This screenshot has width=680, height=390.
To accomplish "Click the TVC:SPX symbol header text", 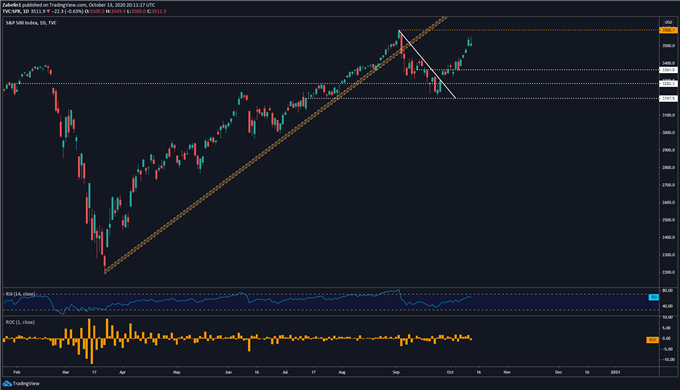I will tap(12, 11).
